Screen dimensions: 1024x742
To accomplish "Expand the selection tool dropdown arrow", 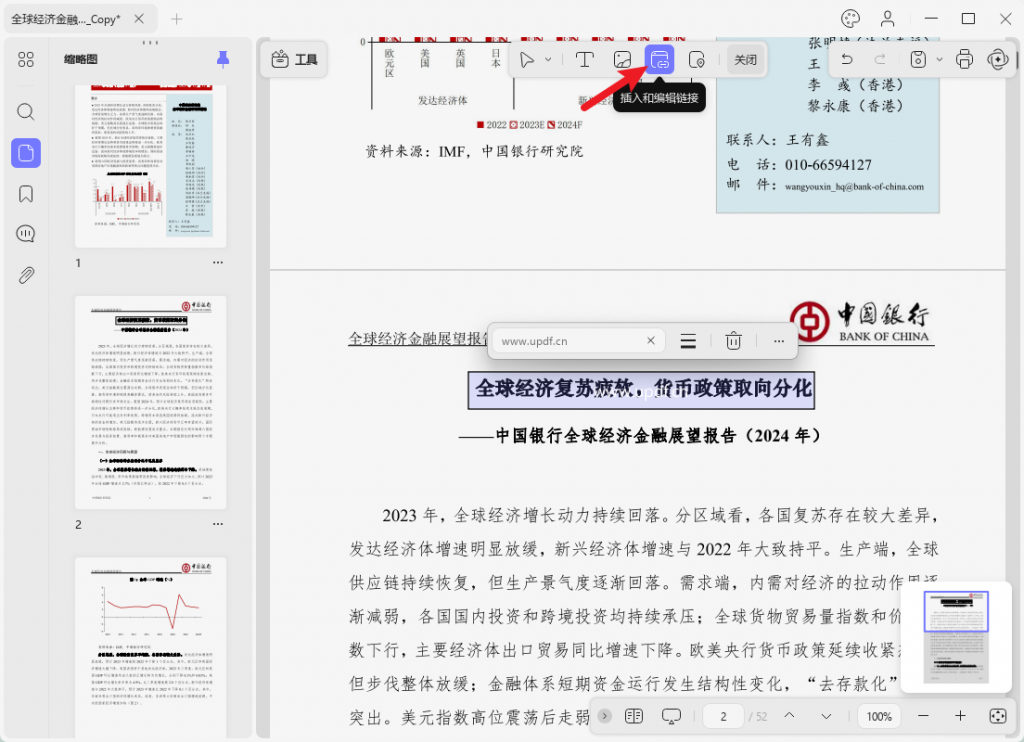I will 549,59.
